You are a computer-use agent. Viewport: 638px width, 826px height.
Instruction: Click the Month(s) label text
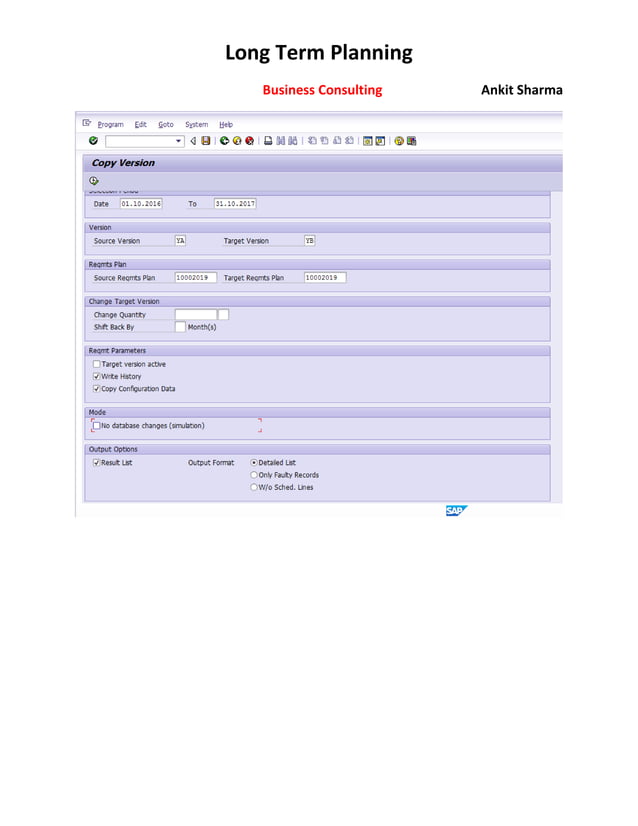(202, 327)
